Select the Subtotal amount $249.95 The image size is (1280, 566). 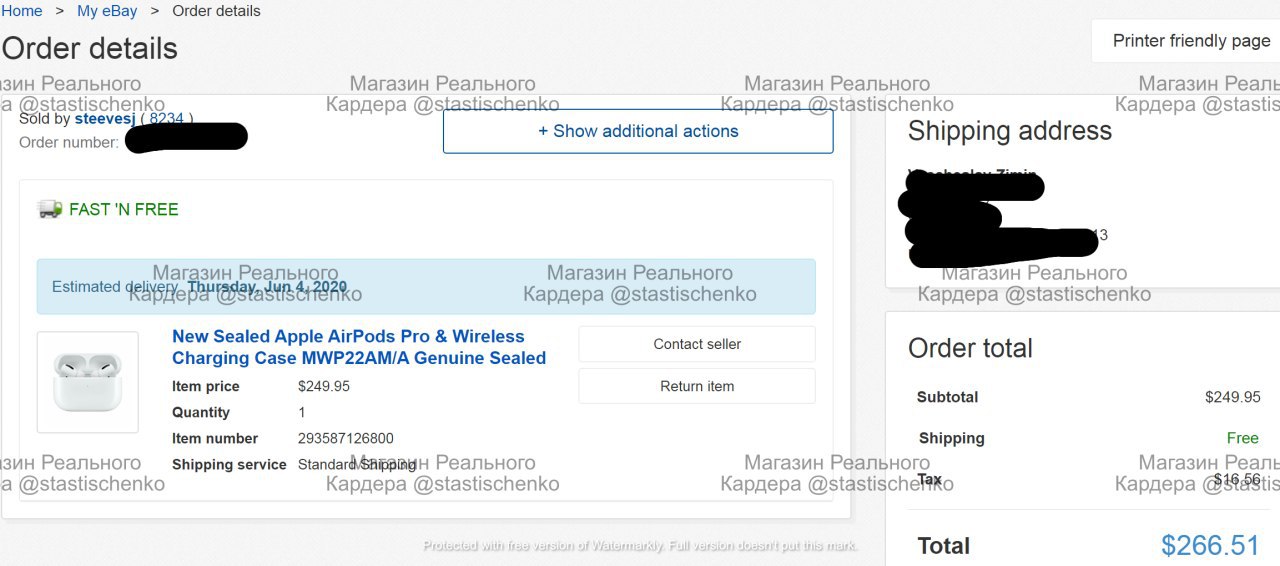(x=1233, y=397)
